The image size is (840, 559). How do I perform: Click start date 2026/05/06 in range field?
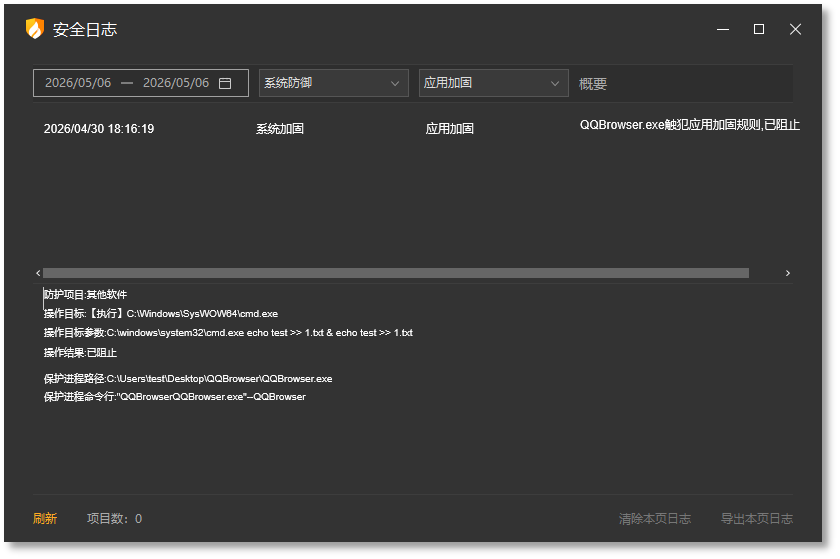tap(78, 83)
